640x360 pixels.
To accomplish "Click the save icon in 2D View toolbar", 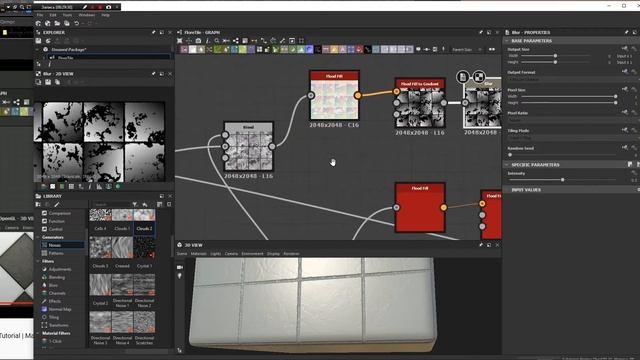I will (x=48, y=82).
